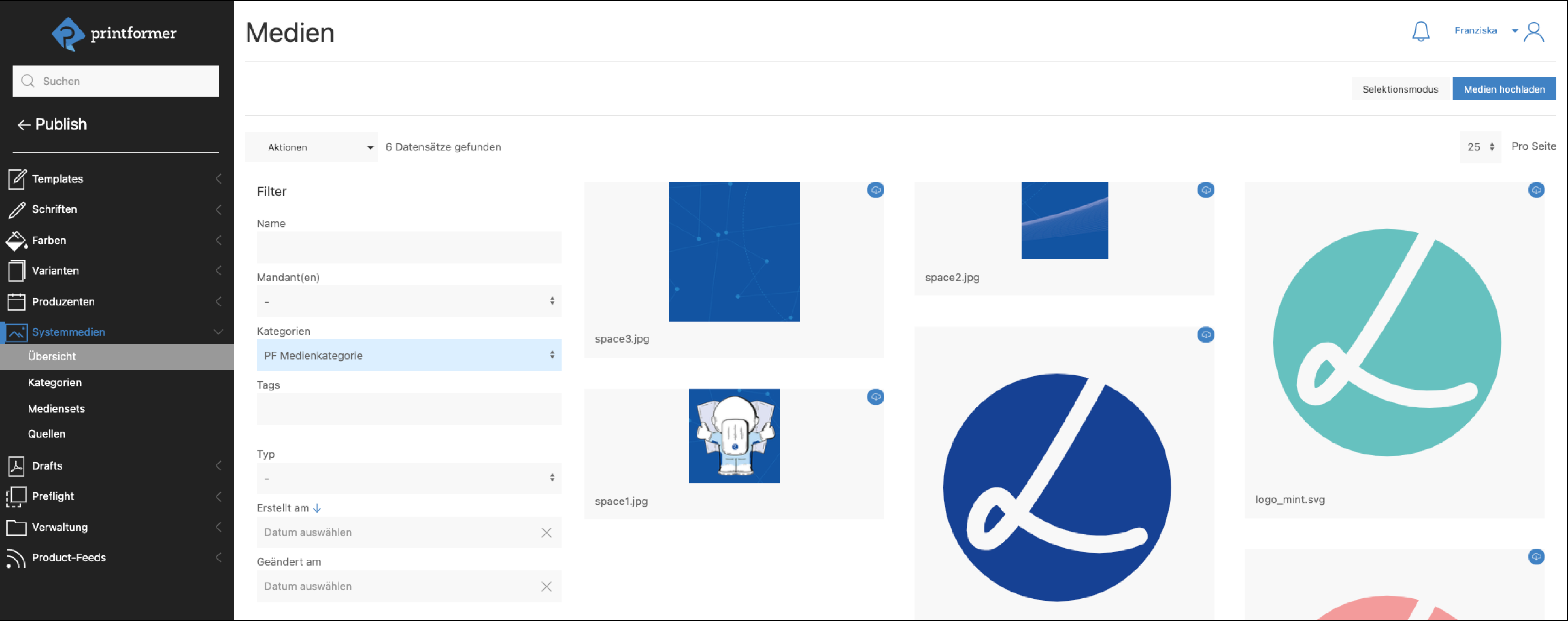Viewport: 1568px width, 622px height.
Task: Click the printformer logo
Action: click(114, 33)
